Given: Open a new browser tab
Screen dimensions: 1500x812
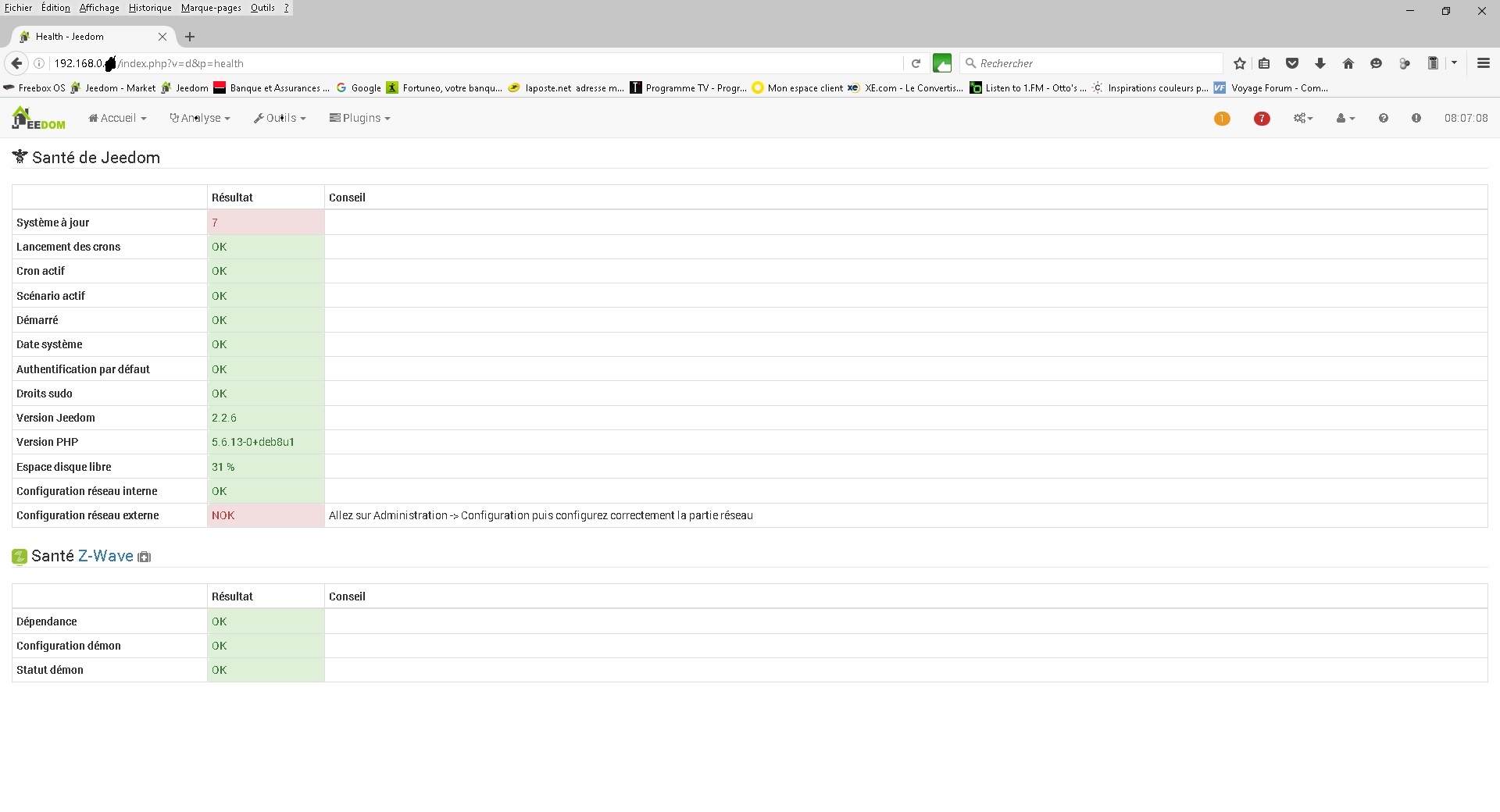Looking at the screenshot, I should (x=190, y=37).
